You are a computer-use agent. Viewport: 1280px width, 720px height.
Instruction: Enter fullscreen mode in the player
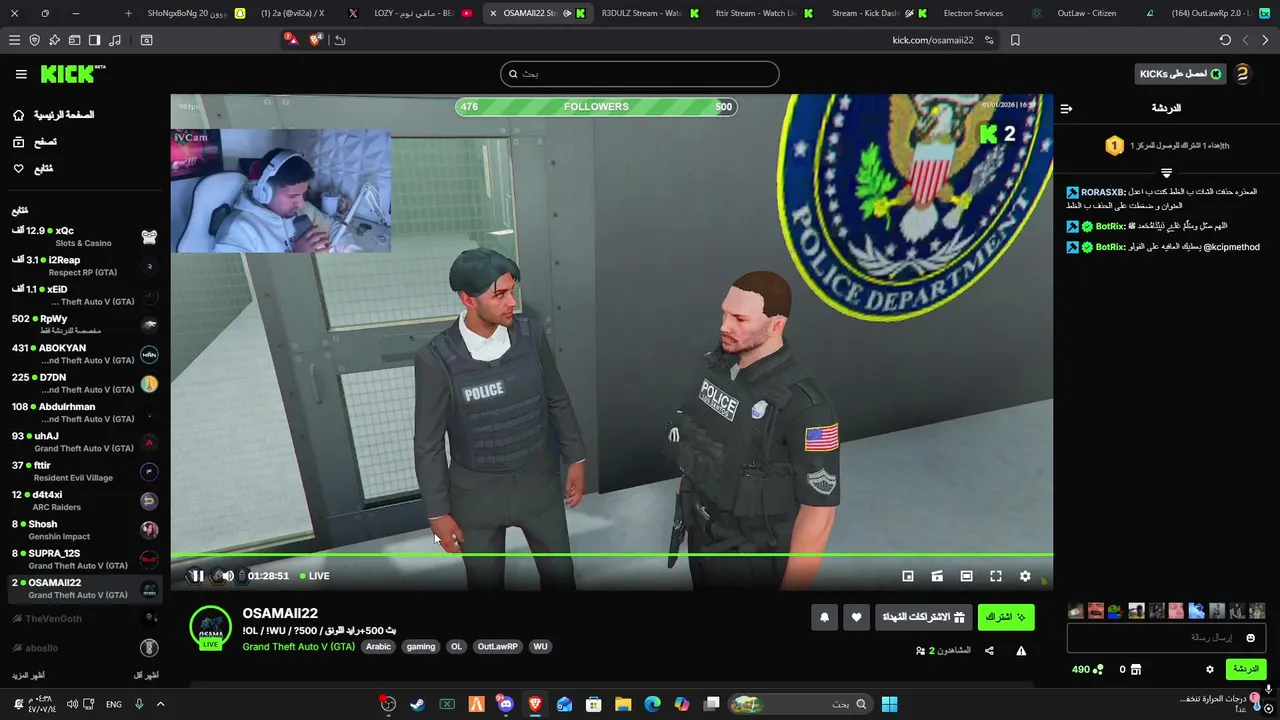point(996,576)
